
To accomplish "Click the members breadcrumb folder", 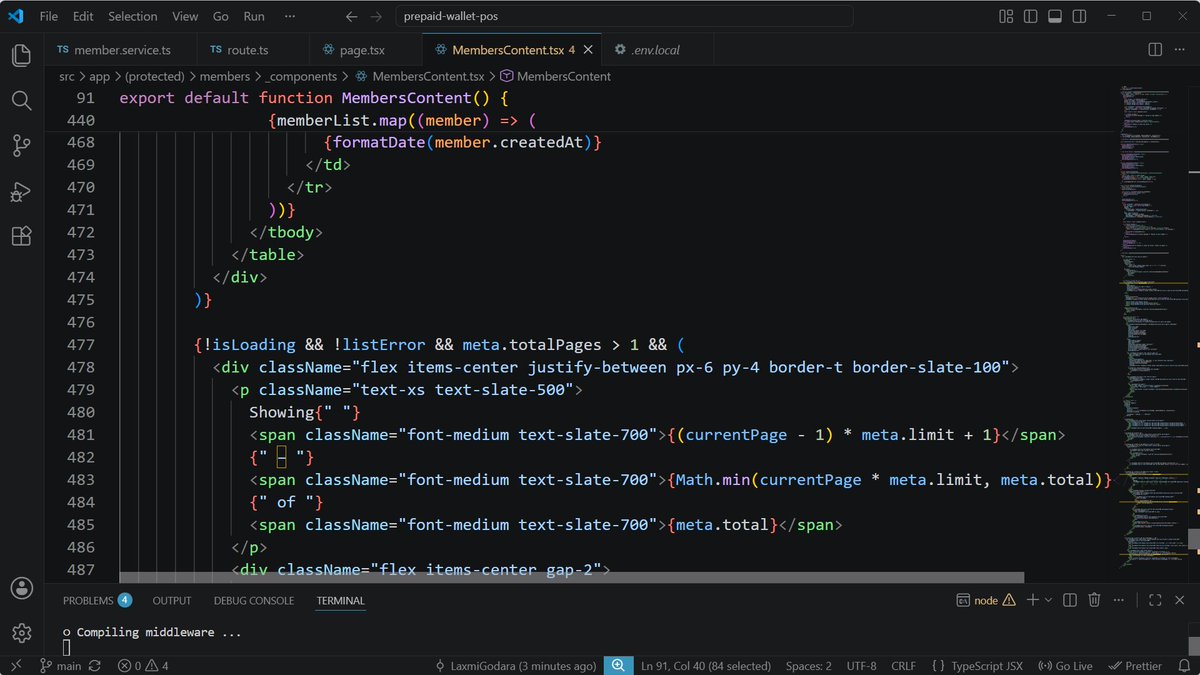I will tap(224, 76).
